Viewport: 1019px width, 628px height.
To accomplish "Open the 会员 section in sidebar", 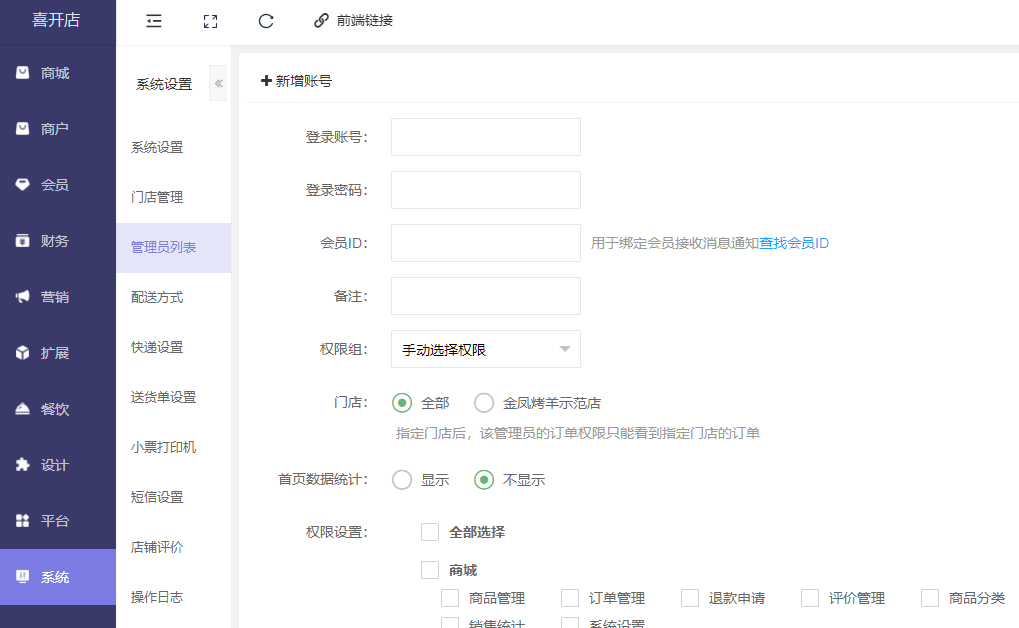I will coord(56,185).
